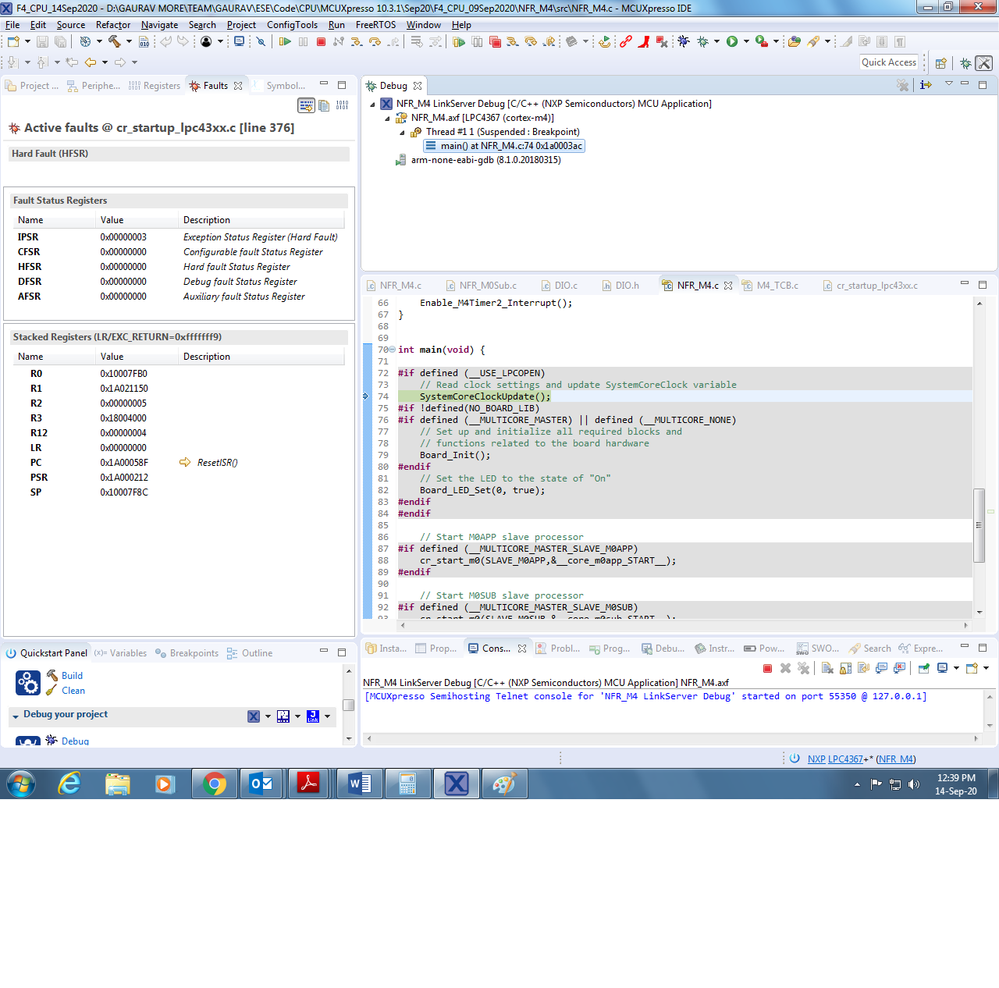This screenshot has height=988, width=999.
Task: Click the red Terminate icon in Console toolbar
Action: click(768, 668)
